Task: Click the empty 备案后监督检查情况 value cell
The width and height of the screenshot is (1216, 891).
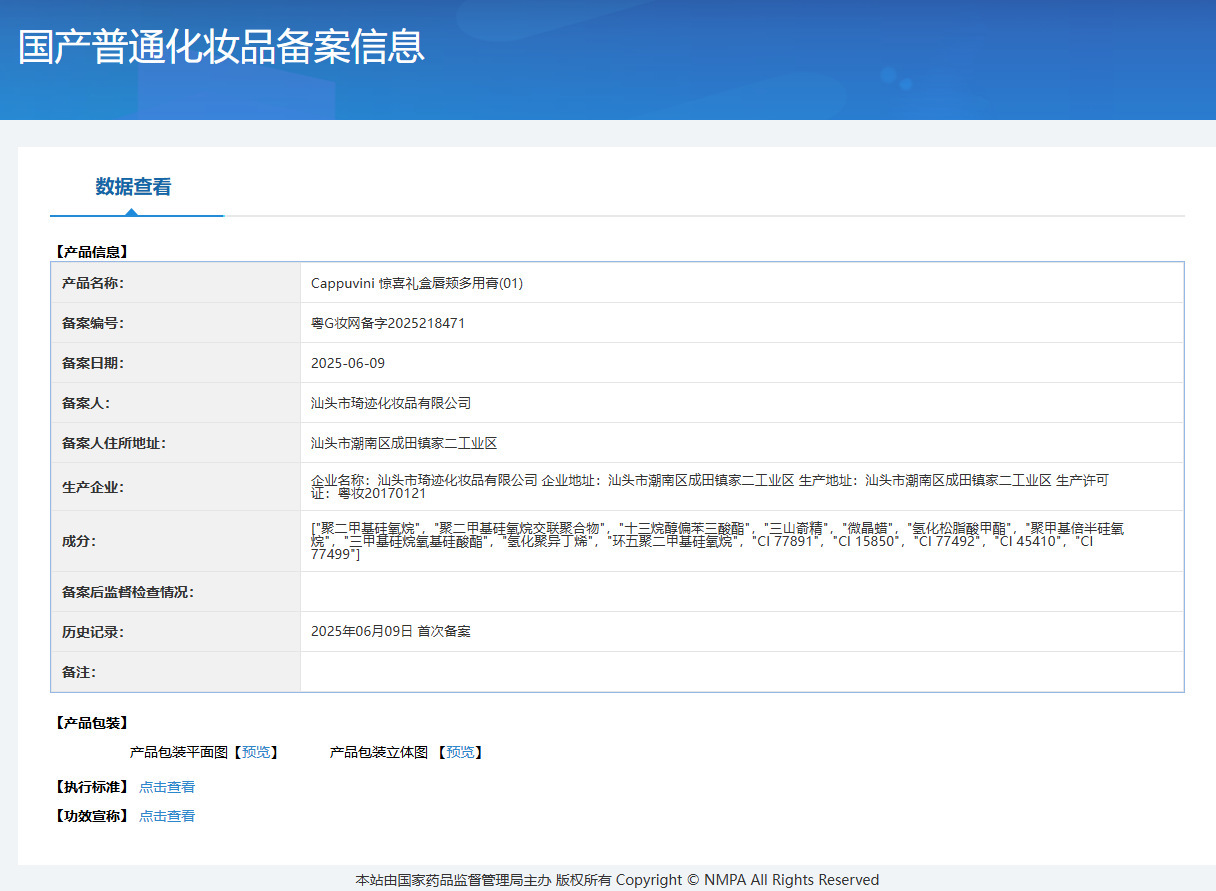Action: point(741,592)
